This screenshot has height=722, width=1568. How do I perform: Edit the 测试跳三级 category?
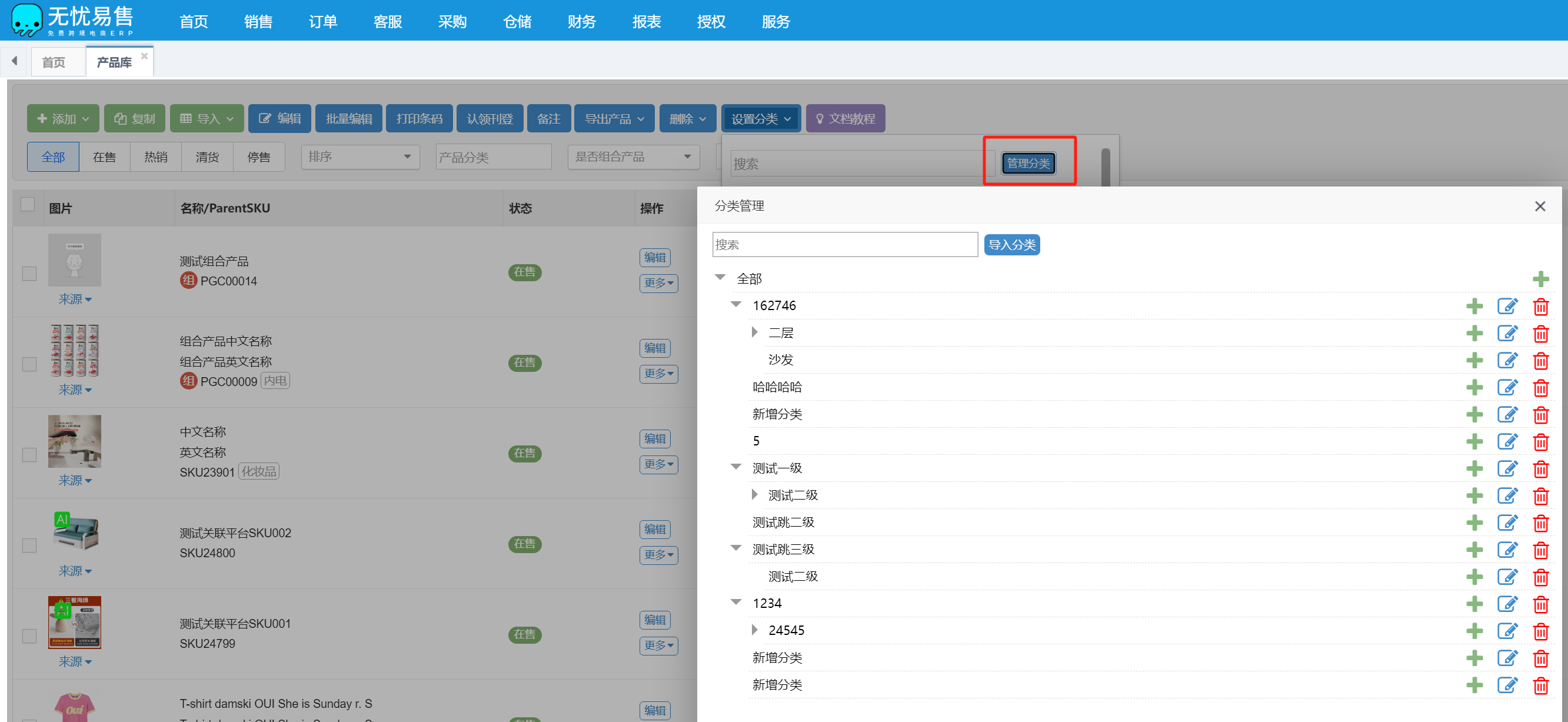click(x=1508, y=550)
